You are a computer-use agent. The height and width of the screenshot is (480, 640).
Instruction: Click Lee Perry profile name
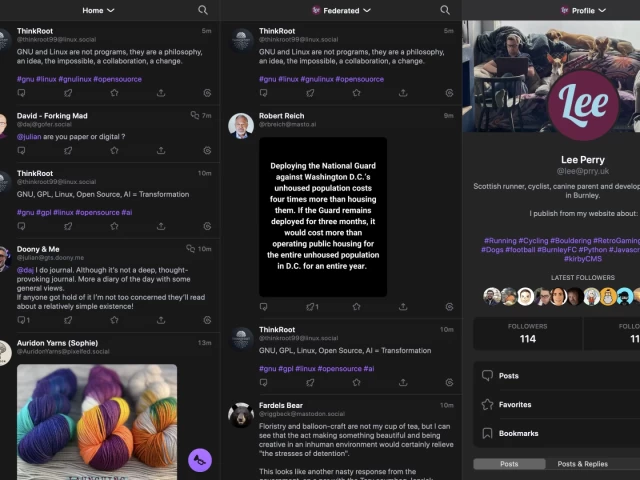pos(583,160)
